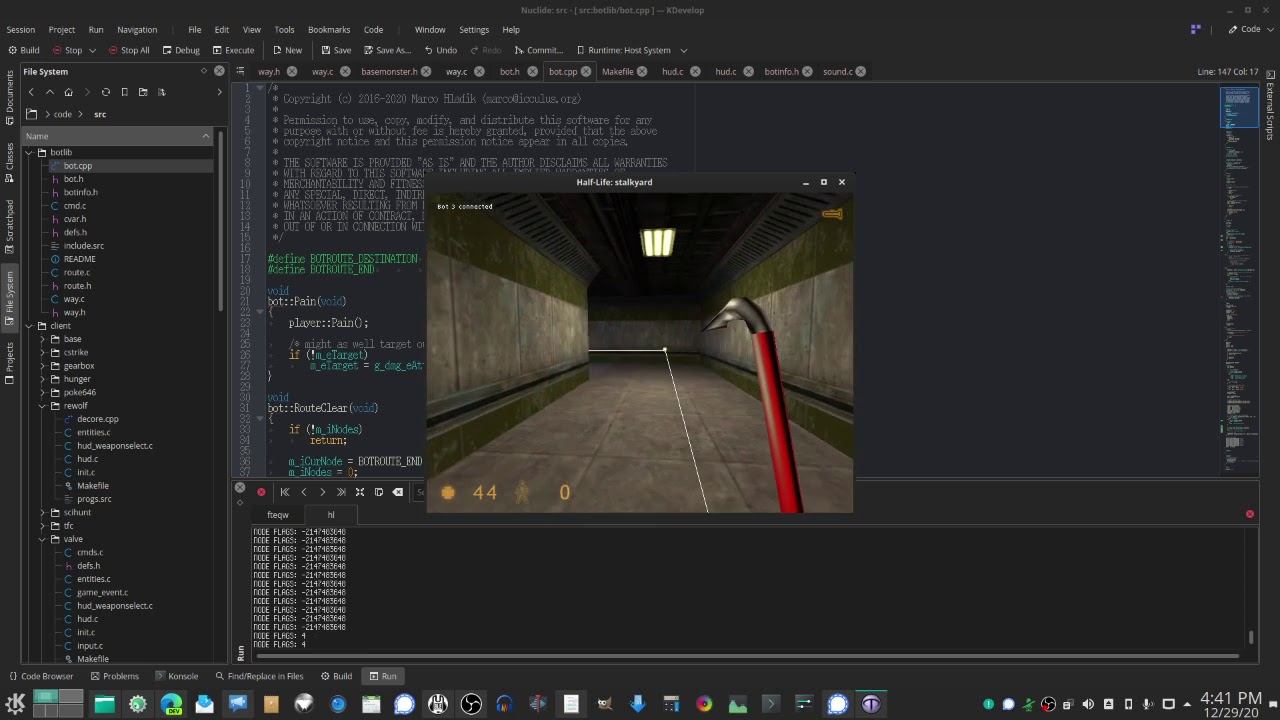1280x720 pixels.
Task: Collapse the botlib folder
Action: 29,153
